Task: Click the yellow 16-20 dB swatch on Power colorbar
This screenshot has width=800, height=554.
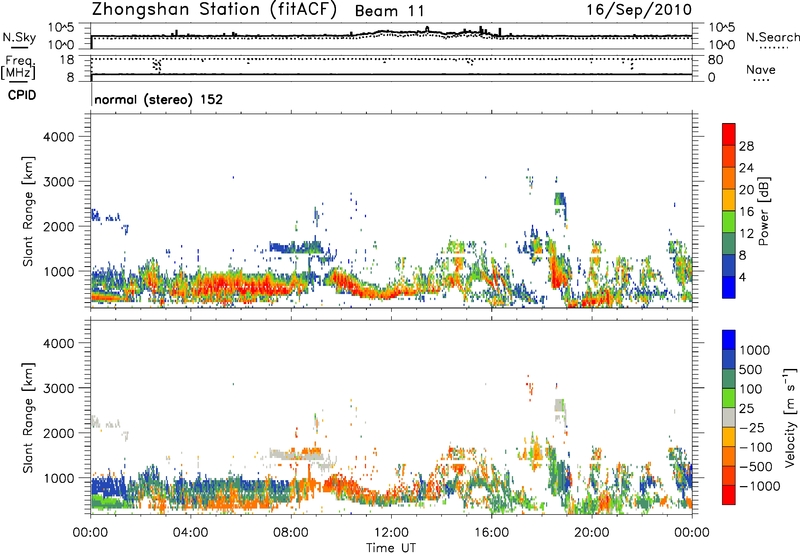Action: tap(729, 199)
